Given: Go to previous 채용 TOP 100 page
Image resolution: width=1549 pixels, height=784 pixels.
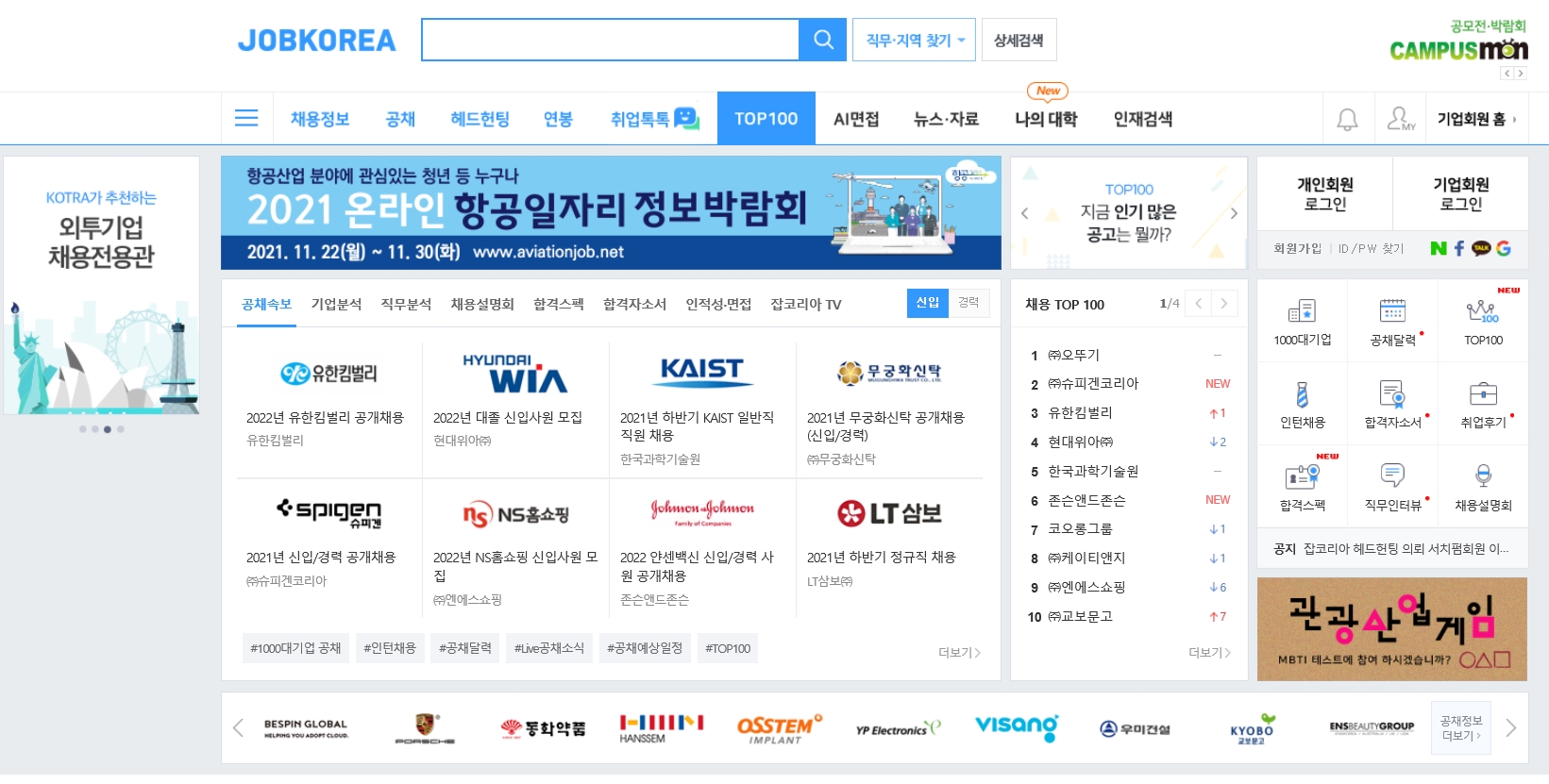Looking at the screenshot, I should coord(1198,304).
